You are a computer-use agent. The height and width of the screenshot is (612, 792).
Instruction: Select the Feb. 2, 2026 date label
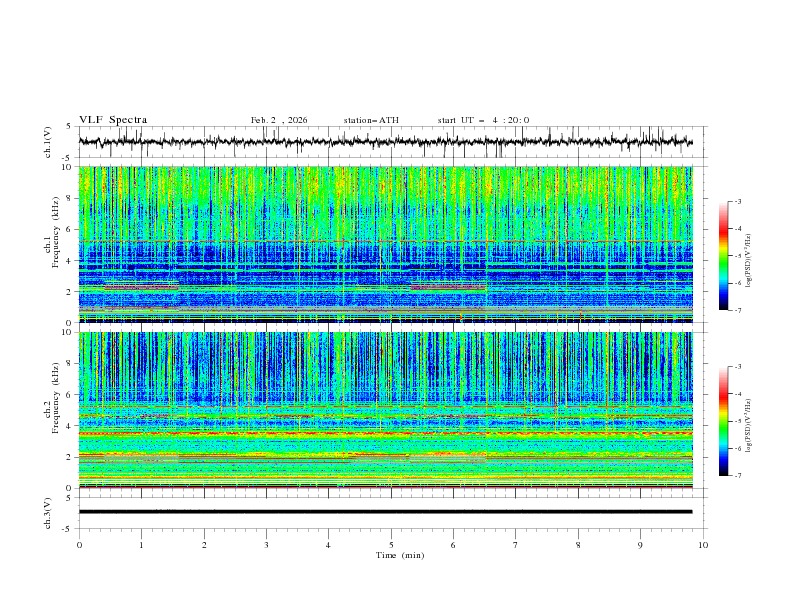[279, 120]
